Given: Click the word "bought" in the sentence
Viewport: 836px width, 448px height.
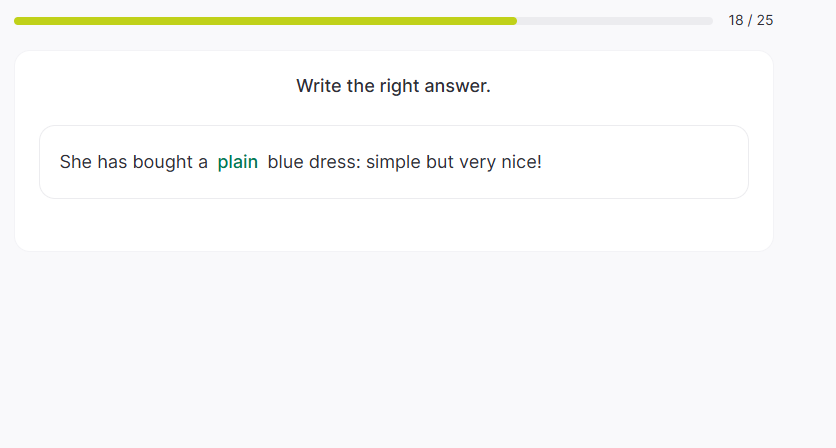Looking at the screenshot, I should 163,162.
